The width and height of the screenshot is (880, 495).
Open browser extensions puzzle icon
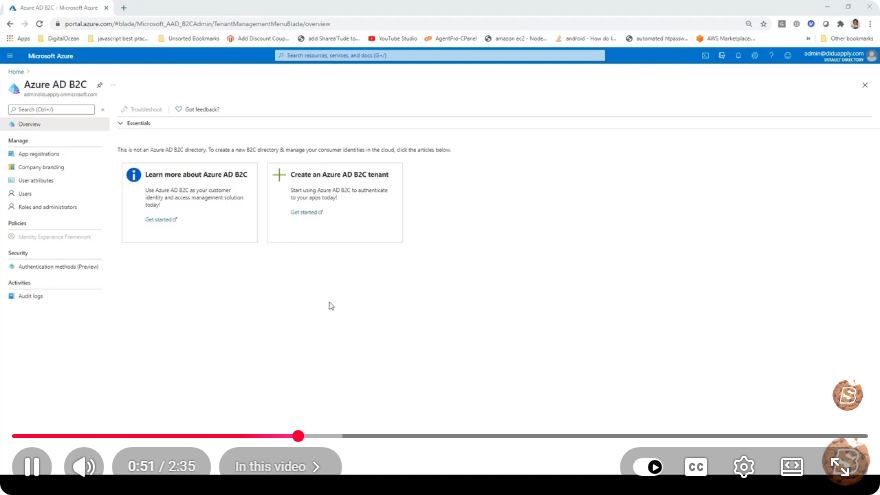[840, 24]
